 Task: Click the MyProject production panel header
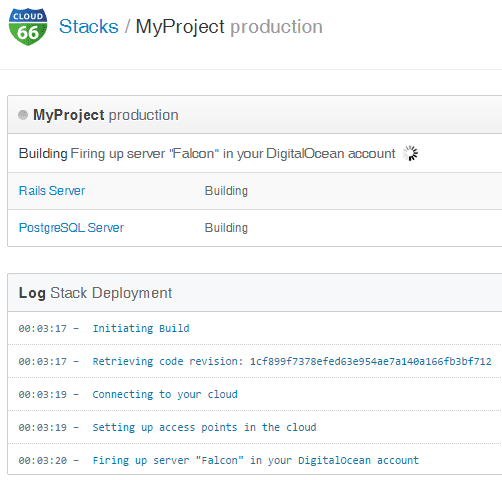pyautogui.click(x=255, y=115)
